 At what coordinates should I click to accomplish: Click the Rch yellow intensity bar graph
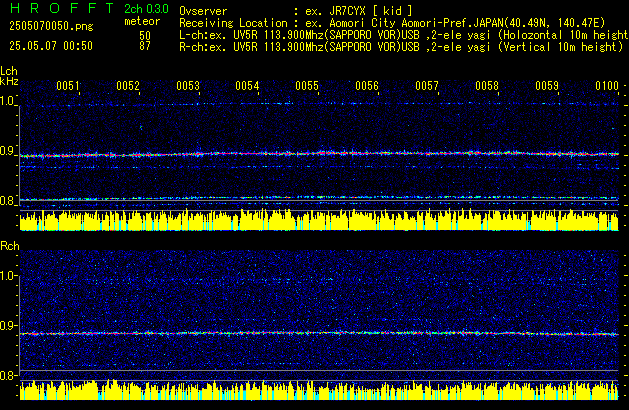pyautogui.click(x=319, y=390)
